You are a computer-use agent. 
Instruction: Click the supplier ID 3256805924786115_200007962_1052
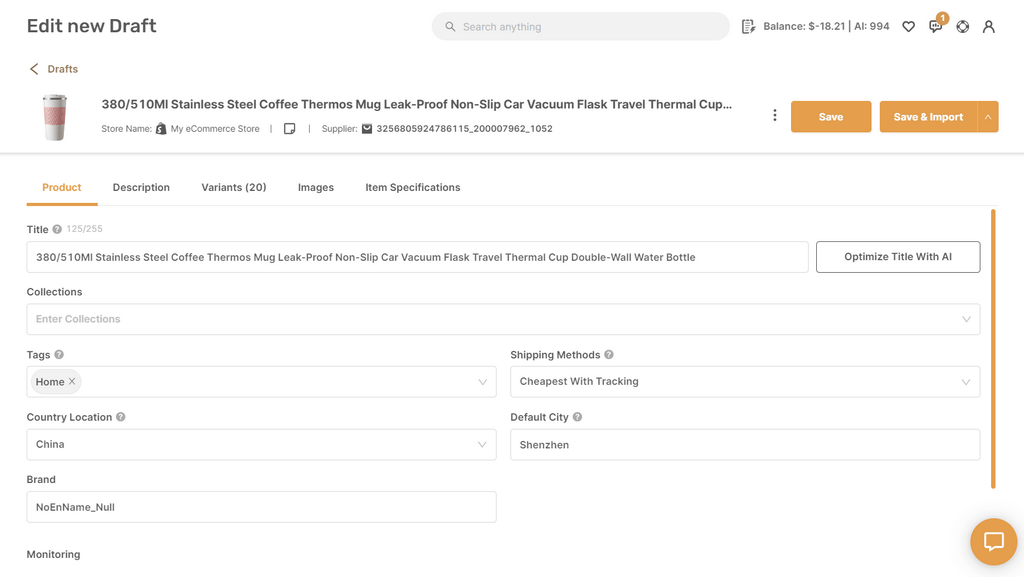(x=464, y=129)
